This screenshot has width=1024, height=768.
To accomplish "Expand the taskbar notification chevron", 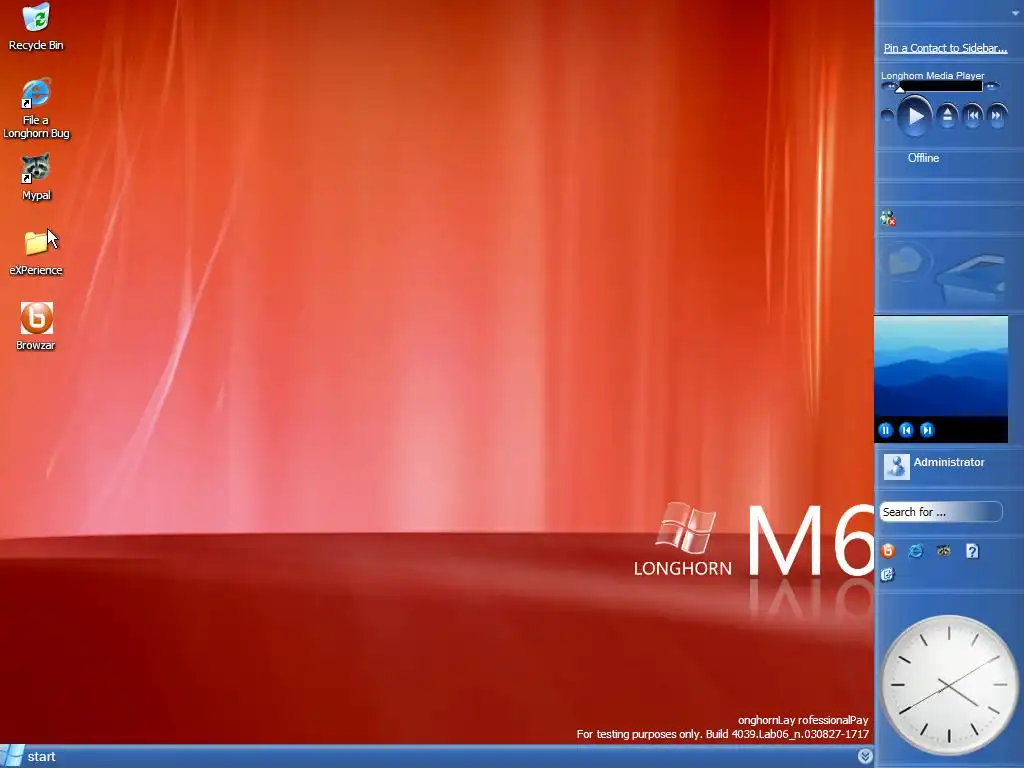I will (x=865, y=756).
